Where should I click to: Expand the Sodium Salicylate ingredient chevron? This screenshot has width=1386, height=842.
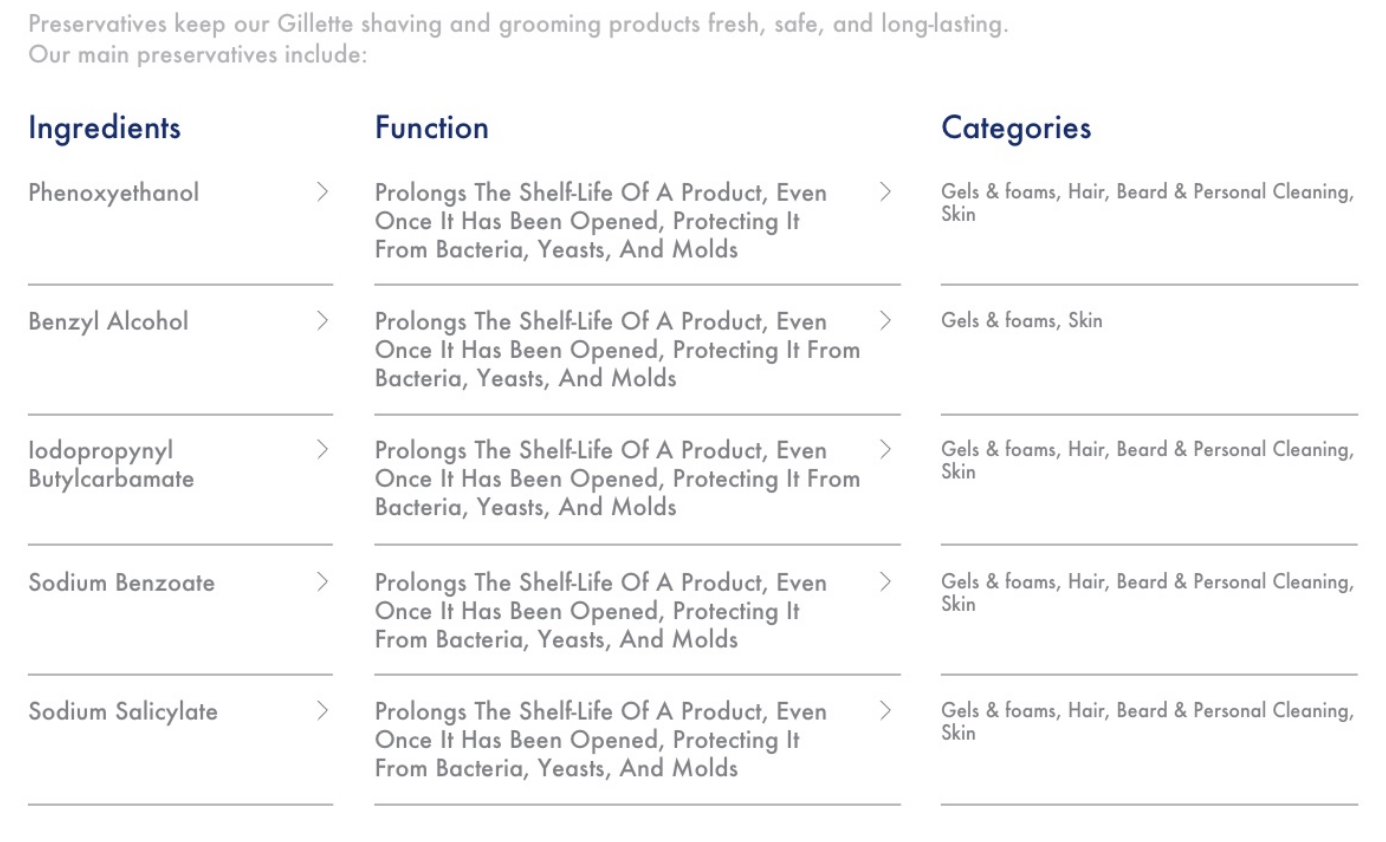322,711
